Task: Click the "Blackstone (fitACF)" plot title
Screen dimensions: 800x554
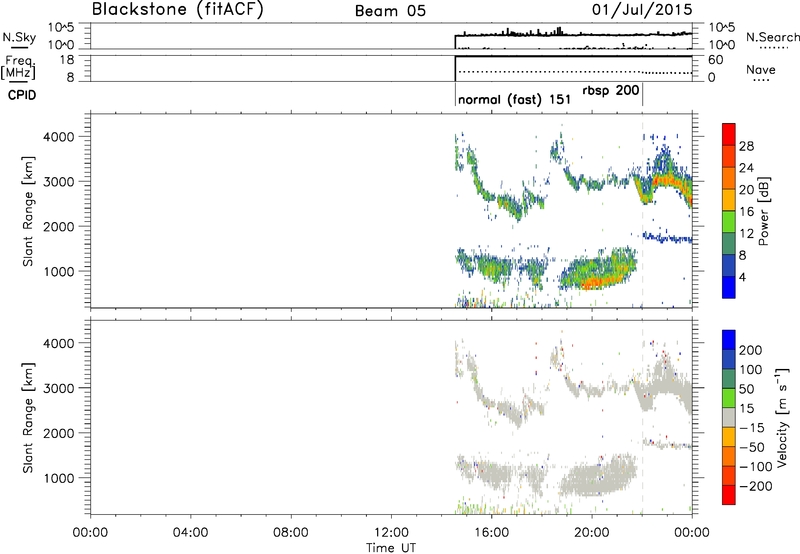Action: pyautogui.click(x=177, y=9)
